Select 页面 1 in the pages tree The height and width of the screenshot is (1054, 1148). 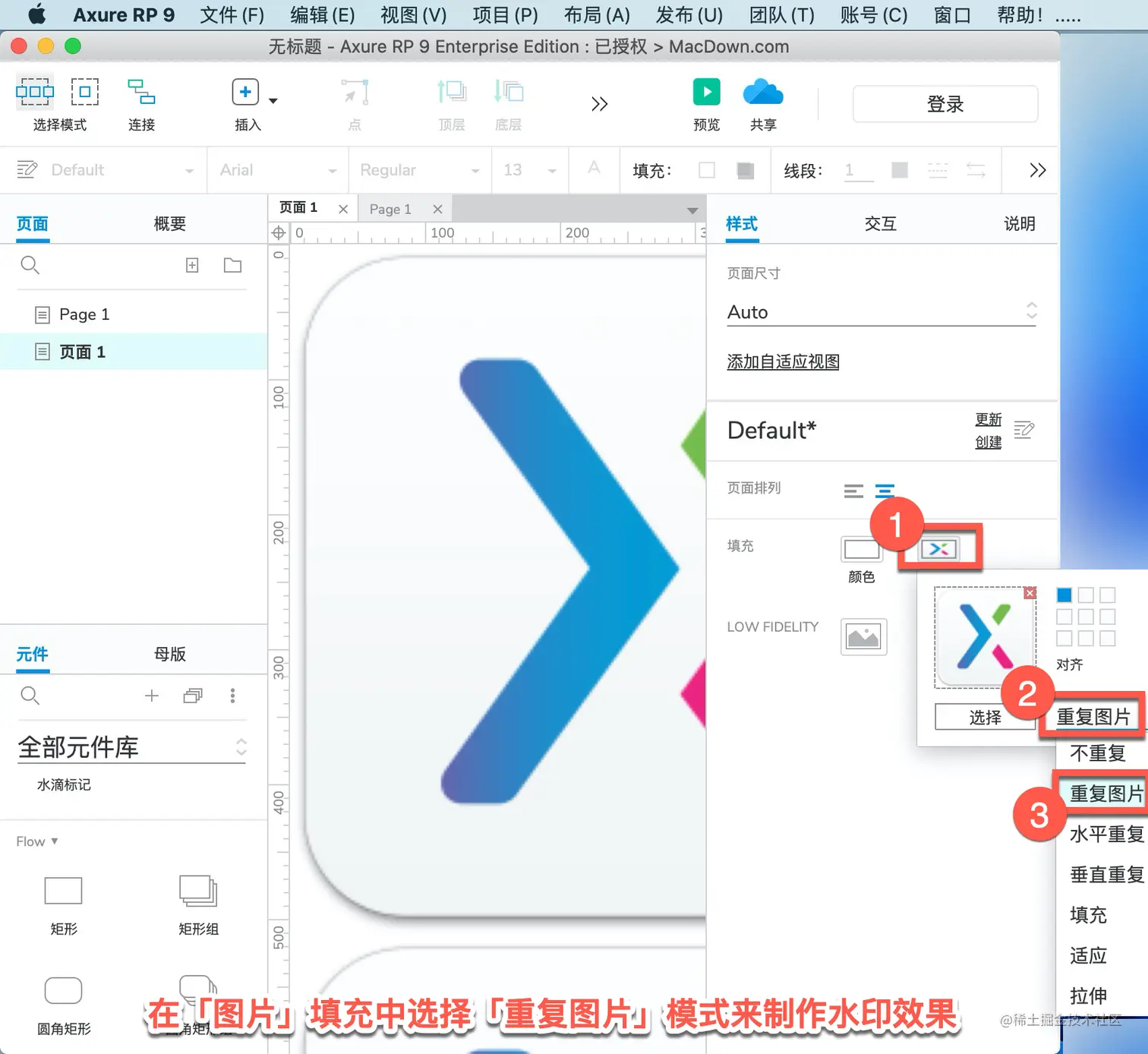click(x=134, y=352)
